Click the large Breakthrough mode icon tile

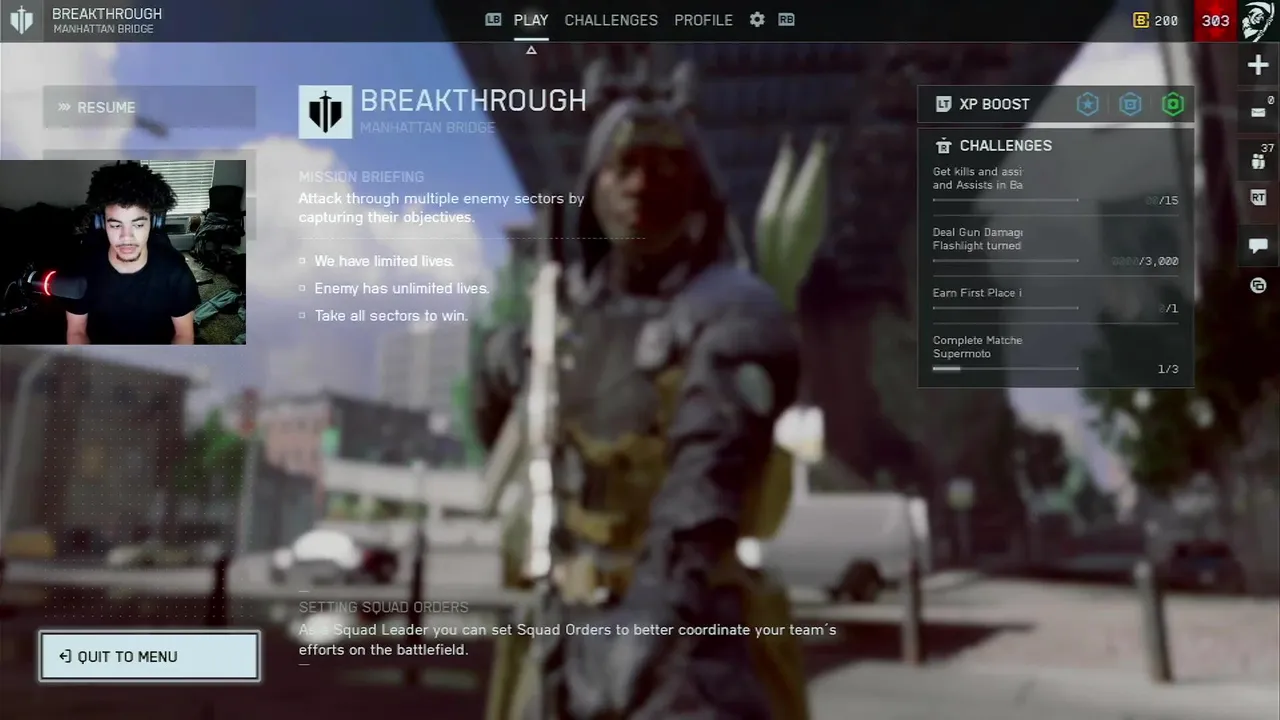point(325,111)
